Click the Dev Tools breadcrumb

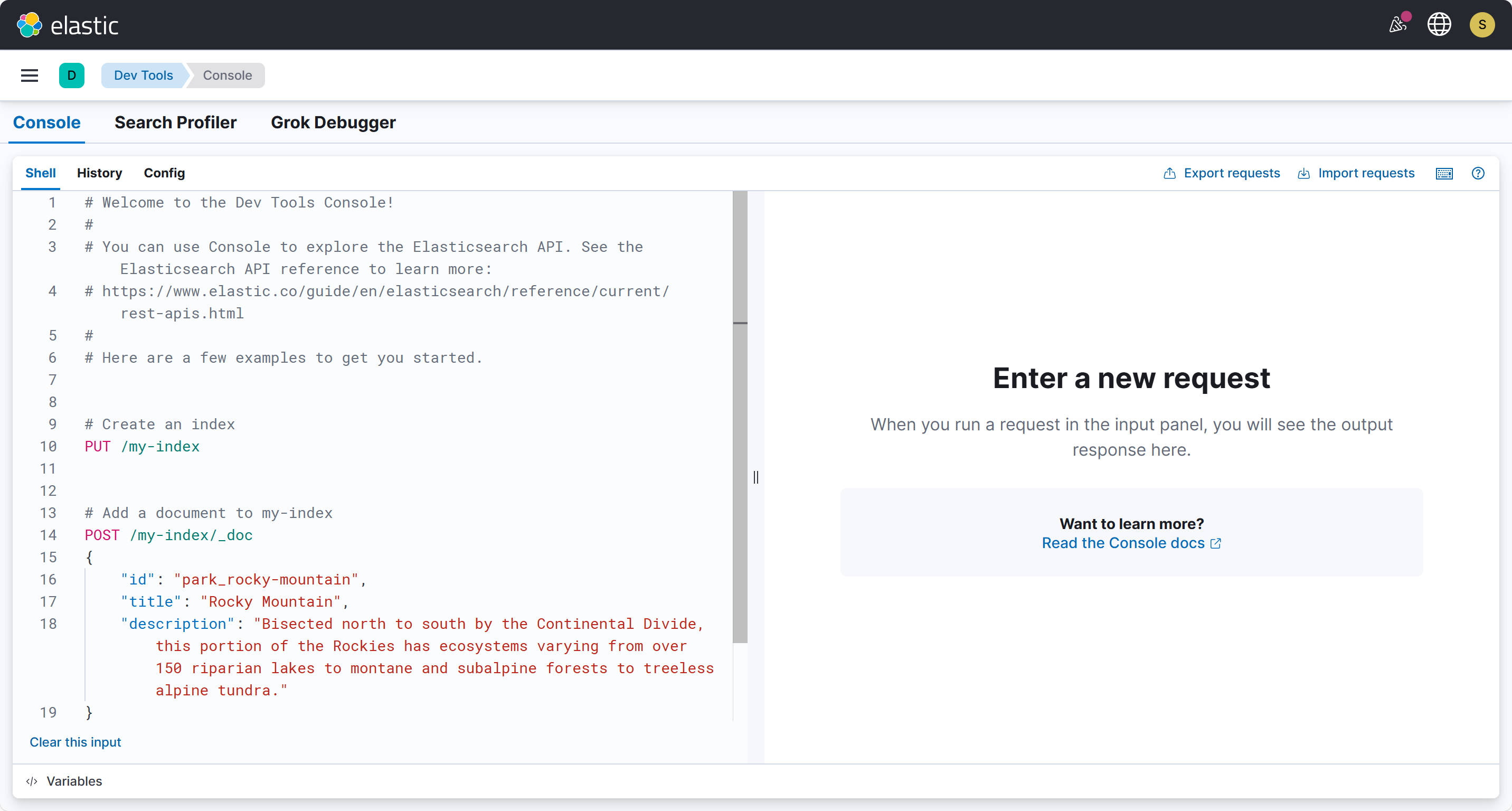143,75
